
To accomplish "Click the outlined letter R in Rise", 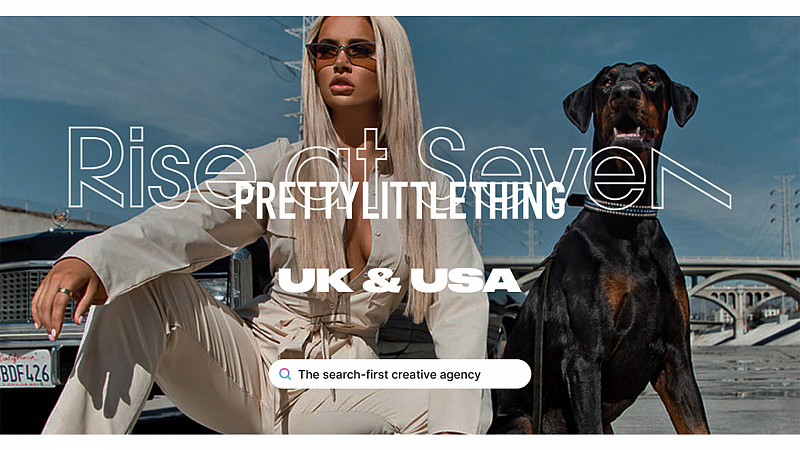I will (96, 167).
